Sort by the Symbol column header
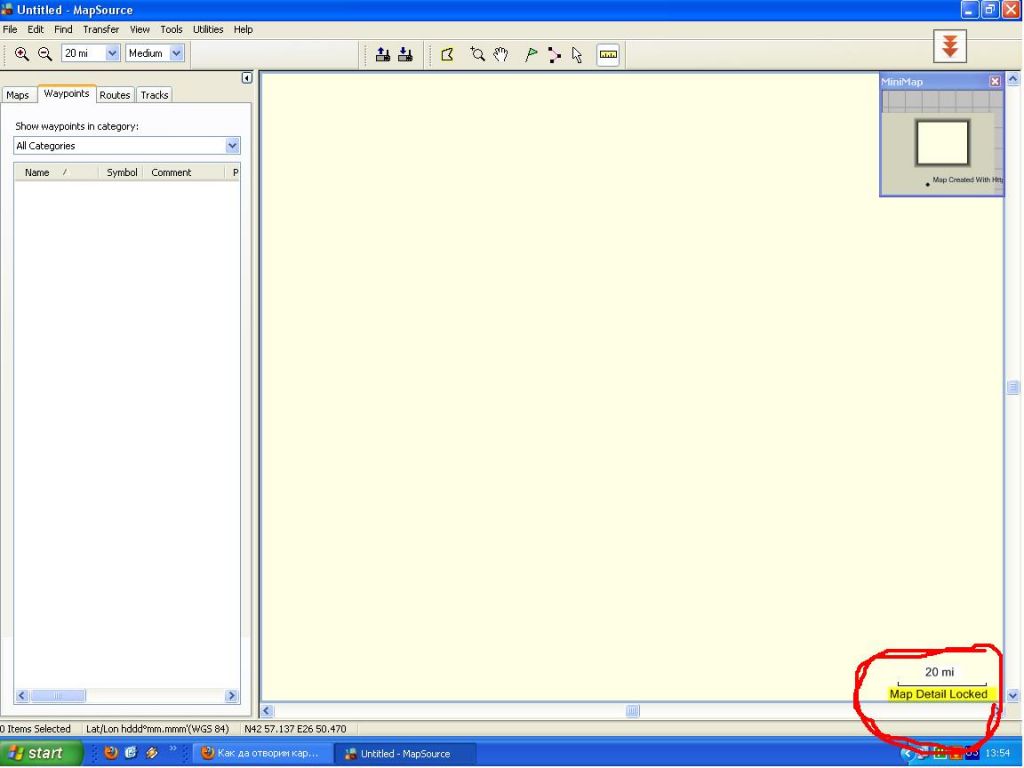 121,172
